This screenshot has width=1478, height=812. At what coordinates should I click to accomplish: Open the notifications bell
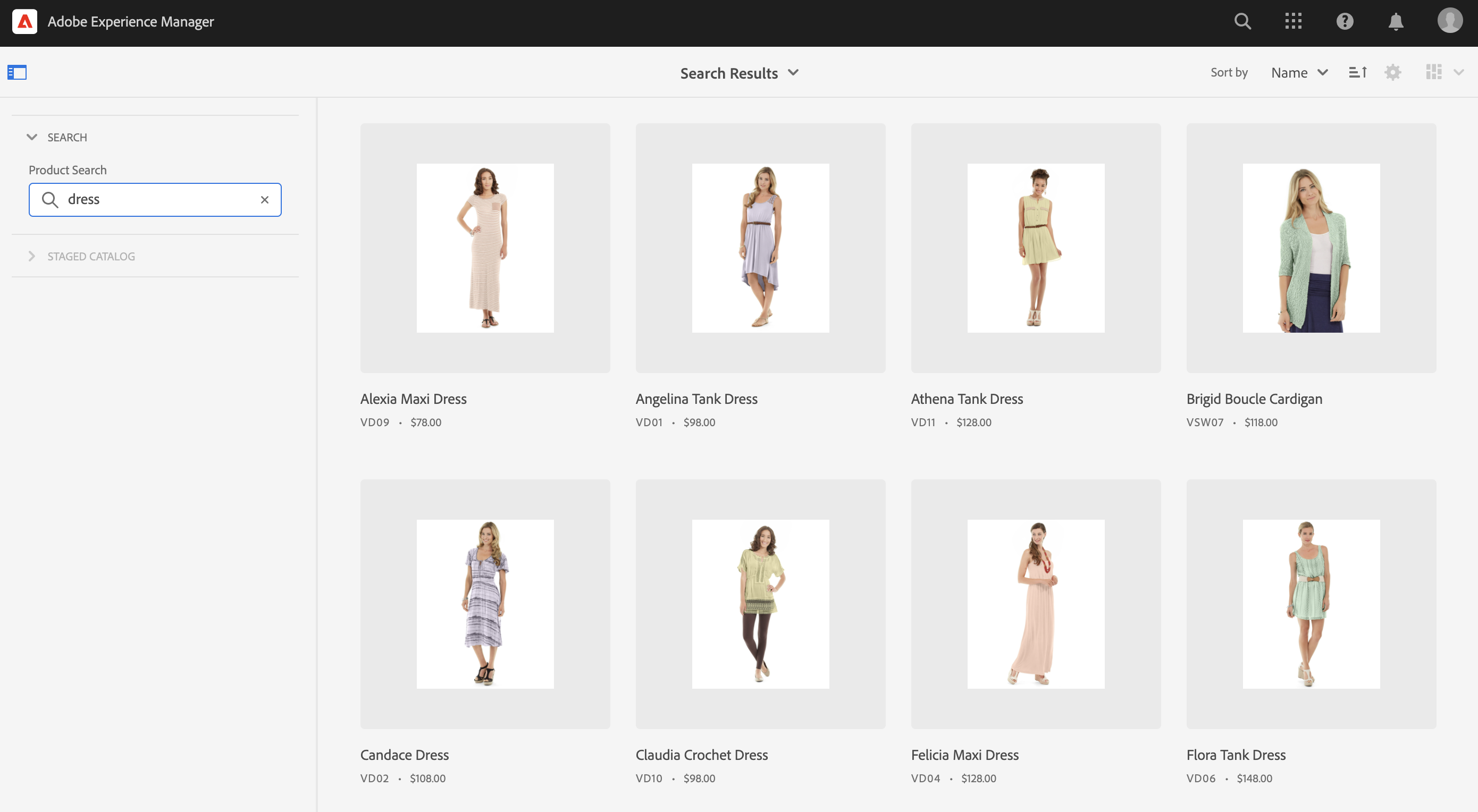pos(1396,22)
